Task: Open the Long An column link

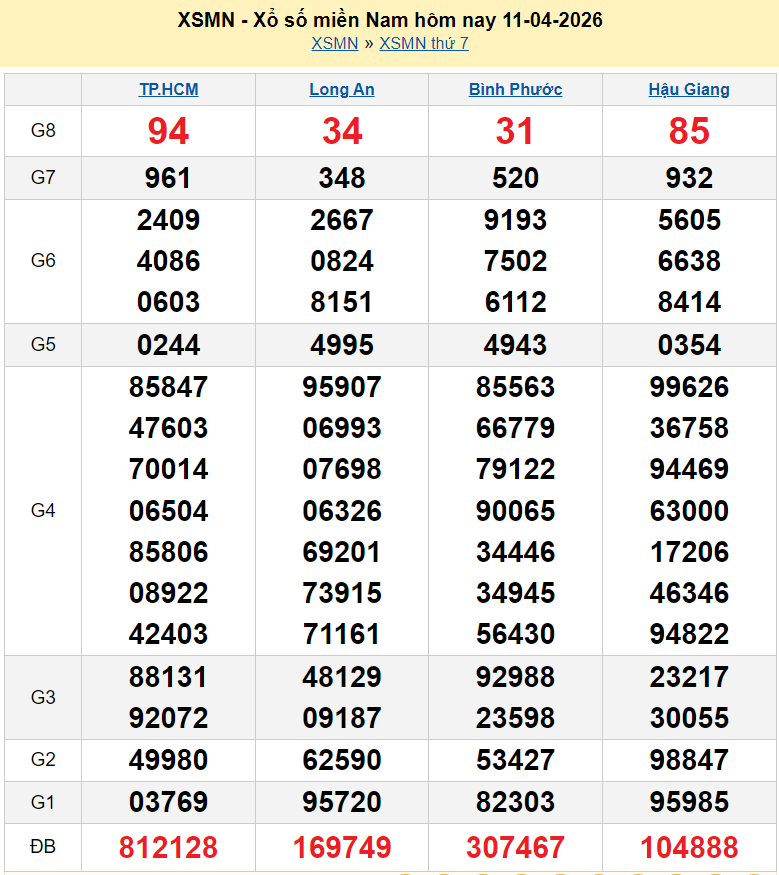Action: [x=342, y=89]
